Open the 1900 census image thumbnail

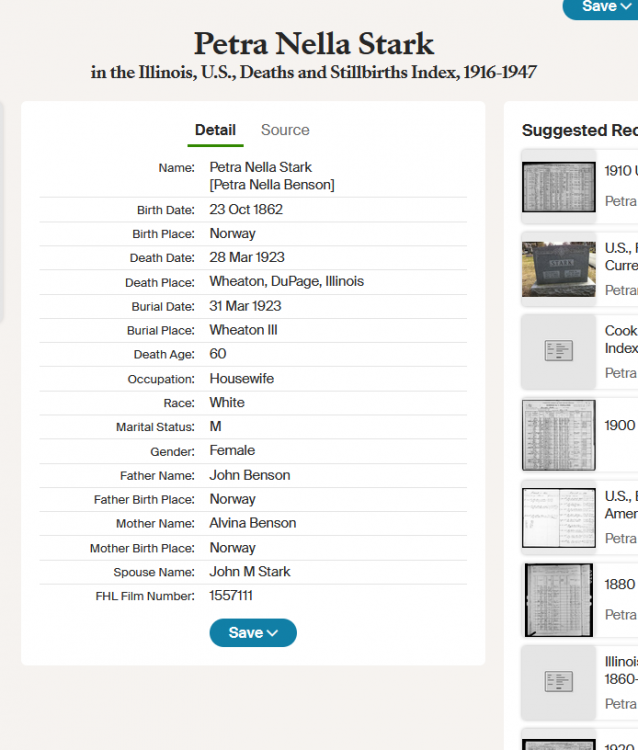(559, 435)
